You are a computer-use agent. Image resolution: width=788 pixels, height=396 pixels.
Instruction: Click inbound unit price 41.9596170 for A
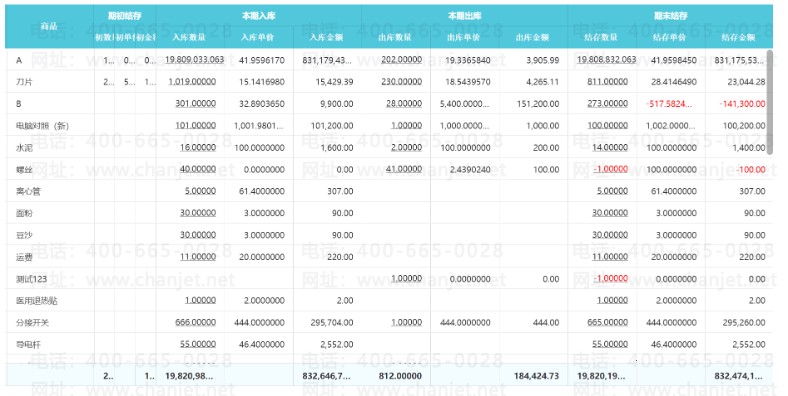tap(262, 60)
